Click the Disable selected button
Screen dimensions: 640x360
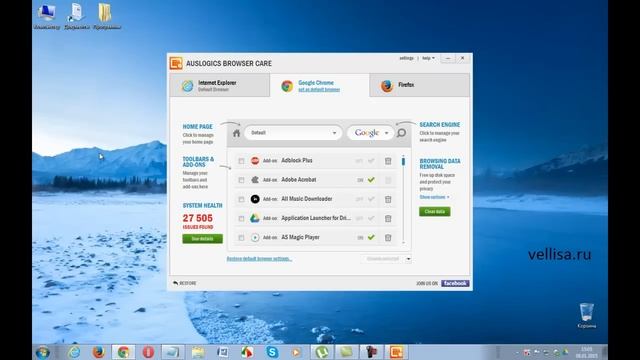point(383,259)
